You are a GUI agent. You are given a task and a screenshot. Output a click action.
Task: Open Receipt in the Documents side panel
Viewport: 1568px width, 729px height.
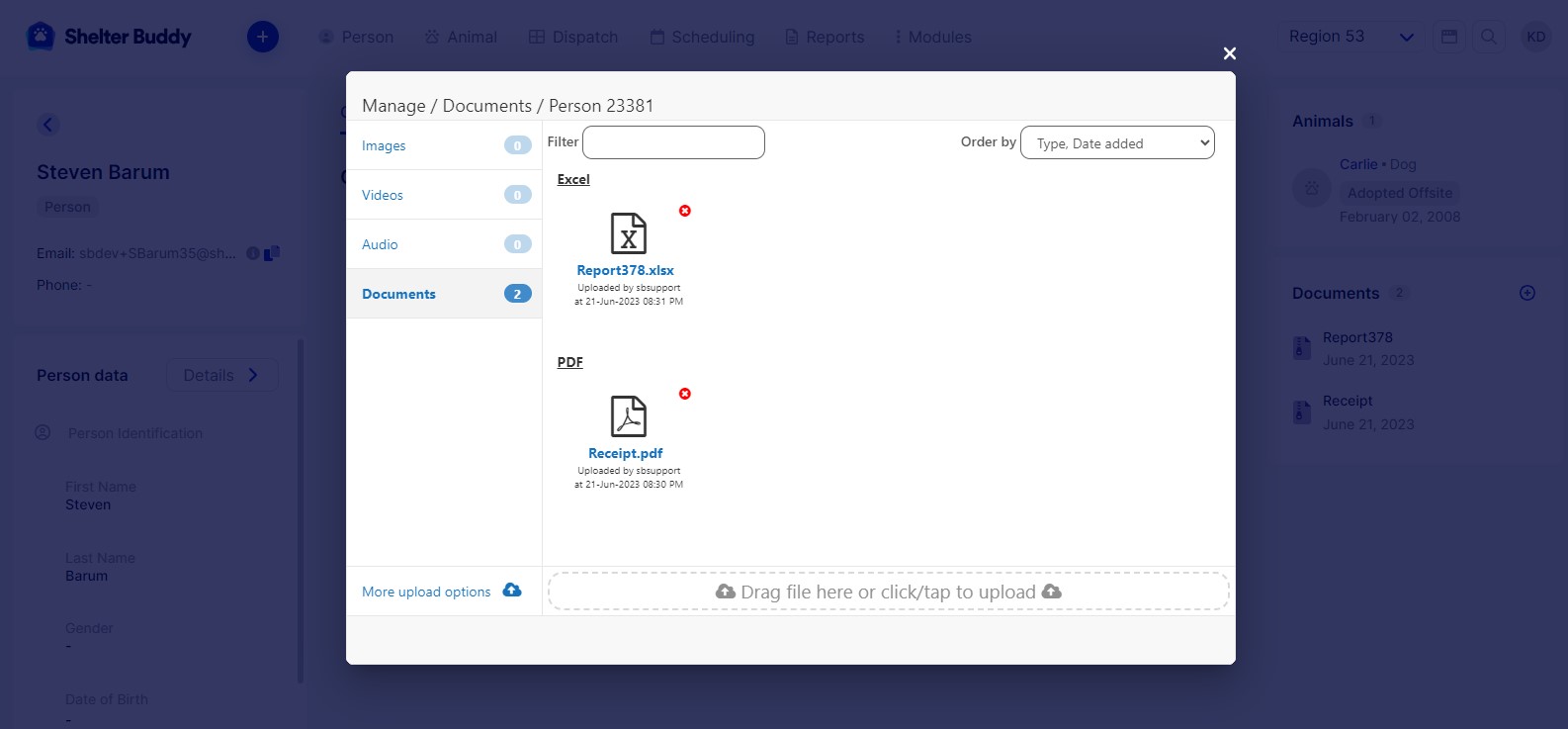(1348, 401)
